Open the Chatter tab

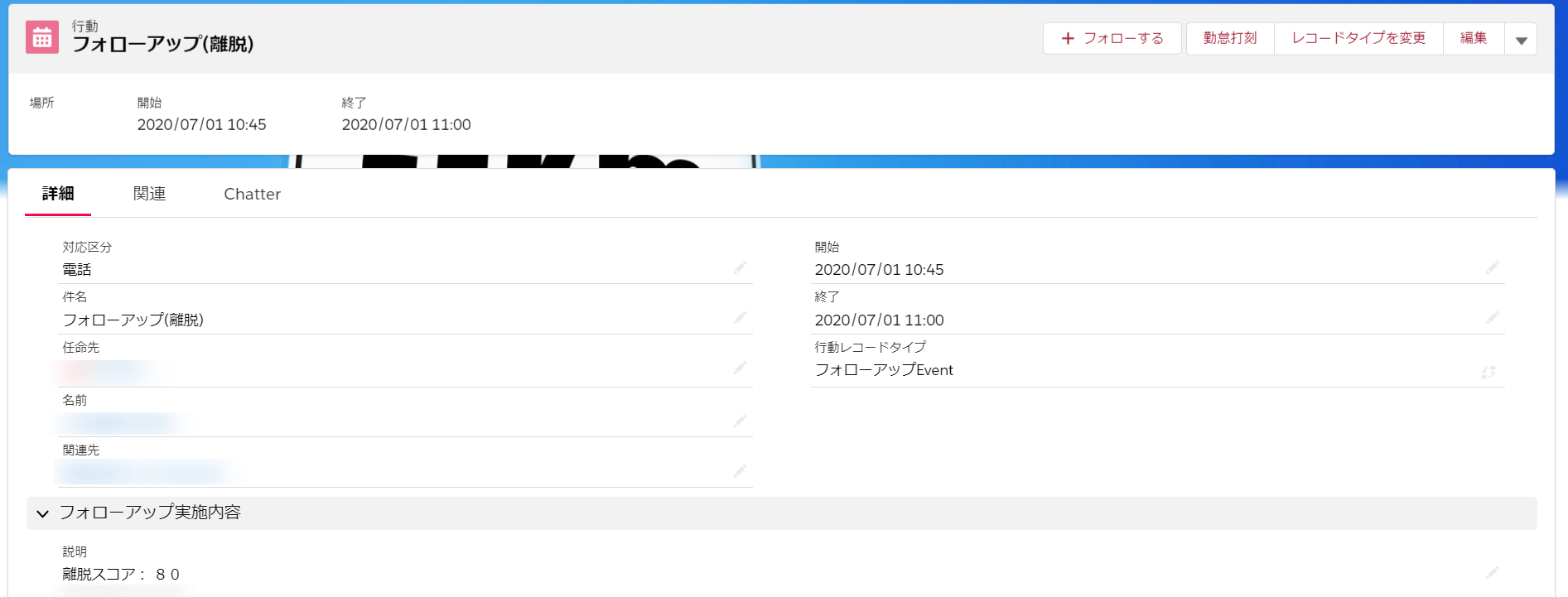[x=252, y=194]
